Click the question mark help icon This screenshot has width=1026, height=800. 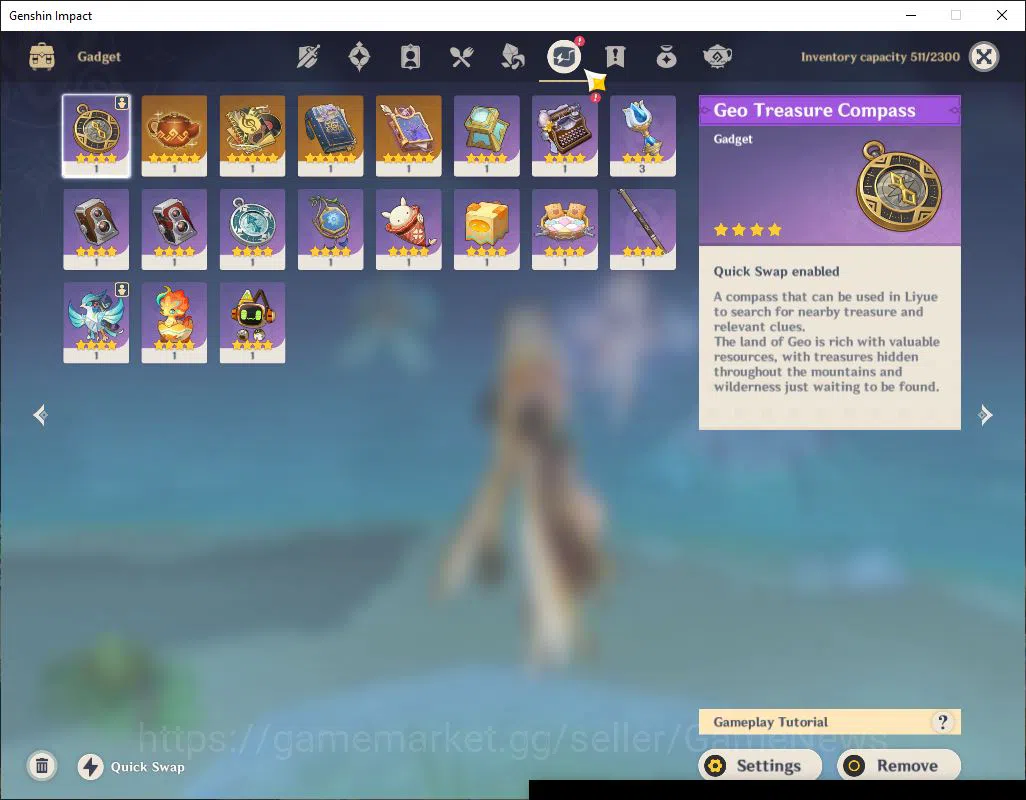[x=942, y=722]
